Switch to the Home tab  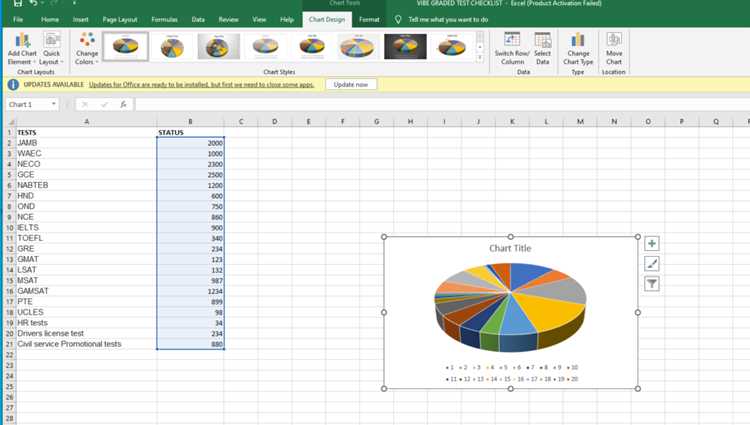(x=50, y=20)
